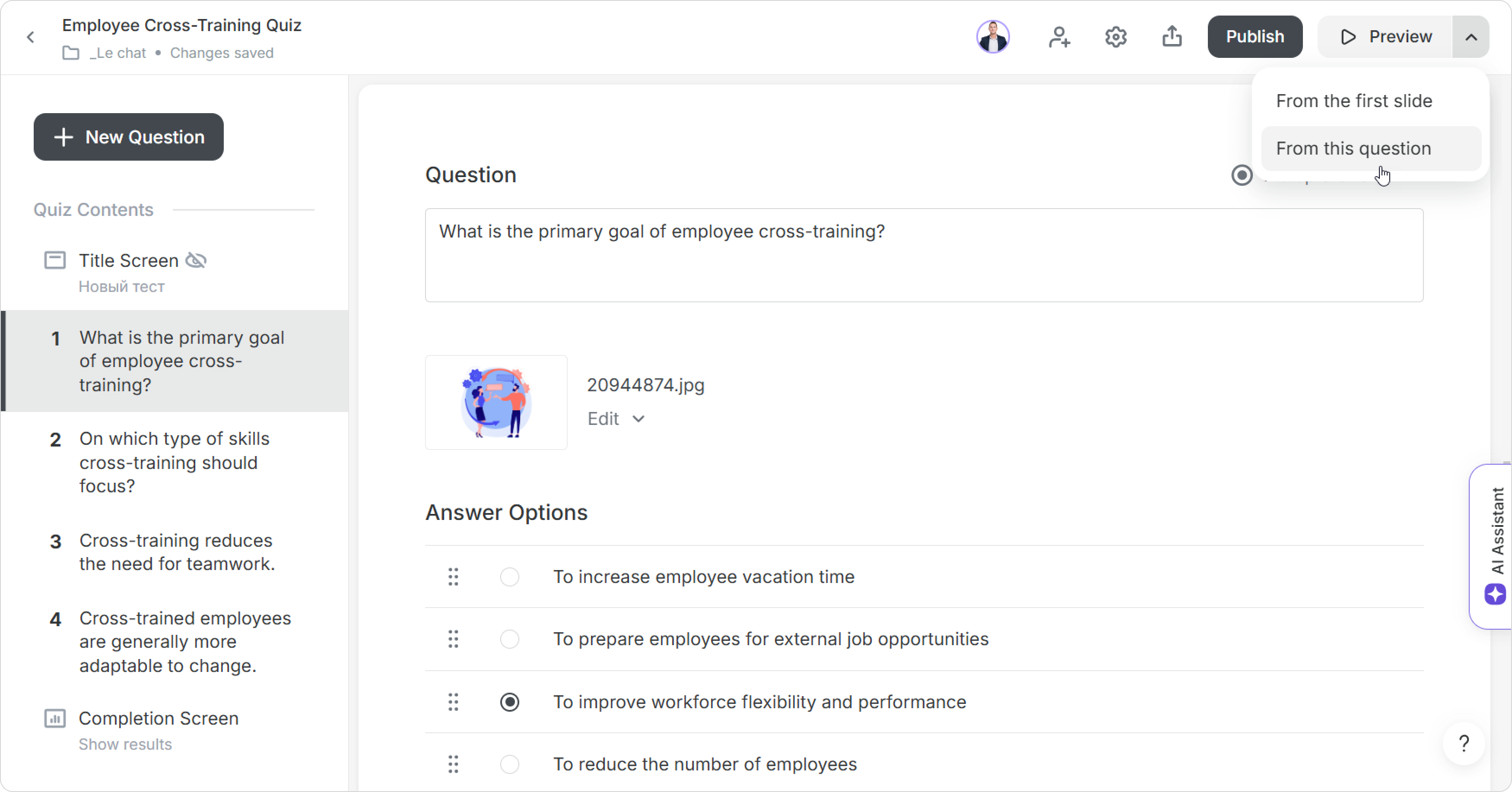Select 'To reduce the number of employees' radio
The height and width of the screenshot is (792, 1512).
pyautogui.click(x=509, y=764)
